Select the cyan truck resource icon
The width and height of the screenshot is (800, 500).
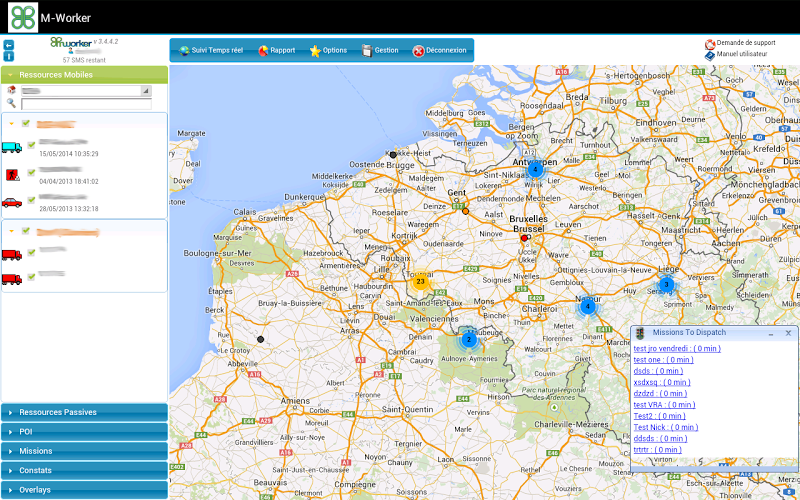(12, 147)
